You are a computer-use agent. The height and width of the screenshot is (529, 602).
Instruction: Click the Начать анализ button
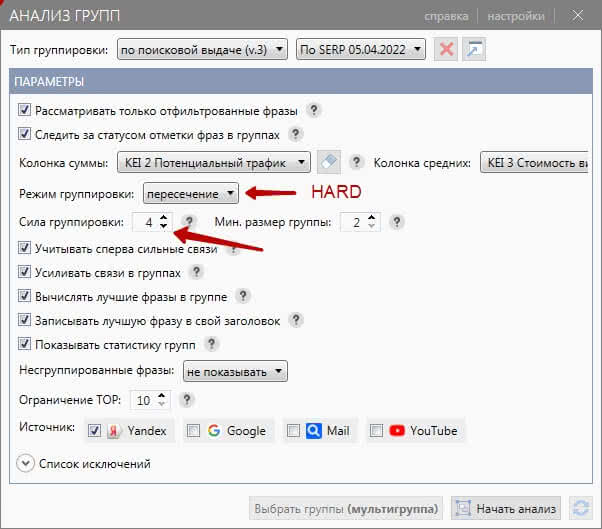tap(506, 508)
